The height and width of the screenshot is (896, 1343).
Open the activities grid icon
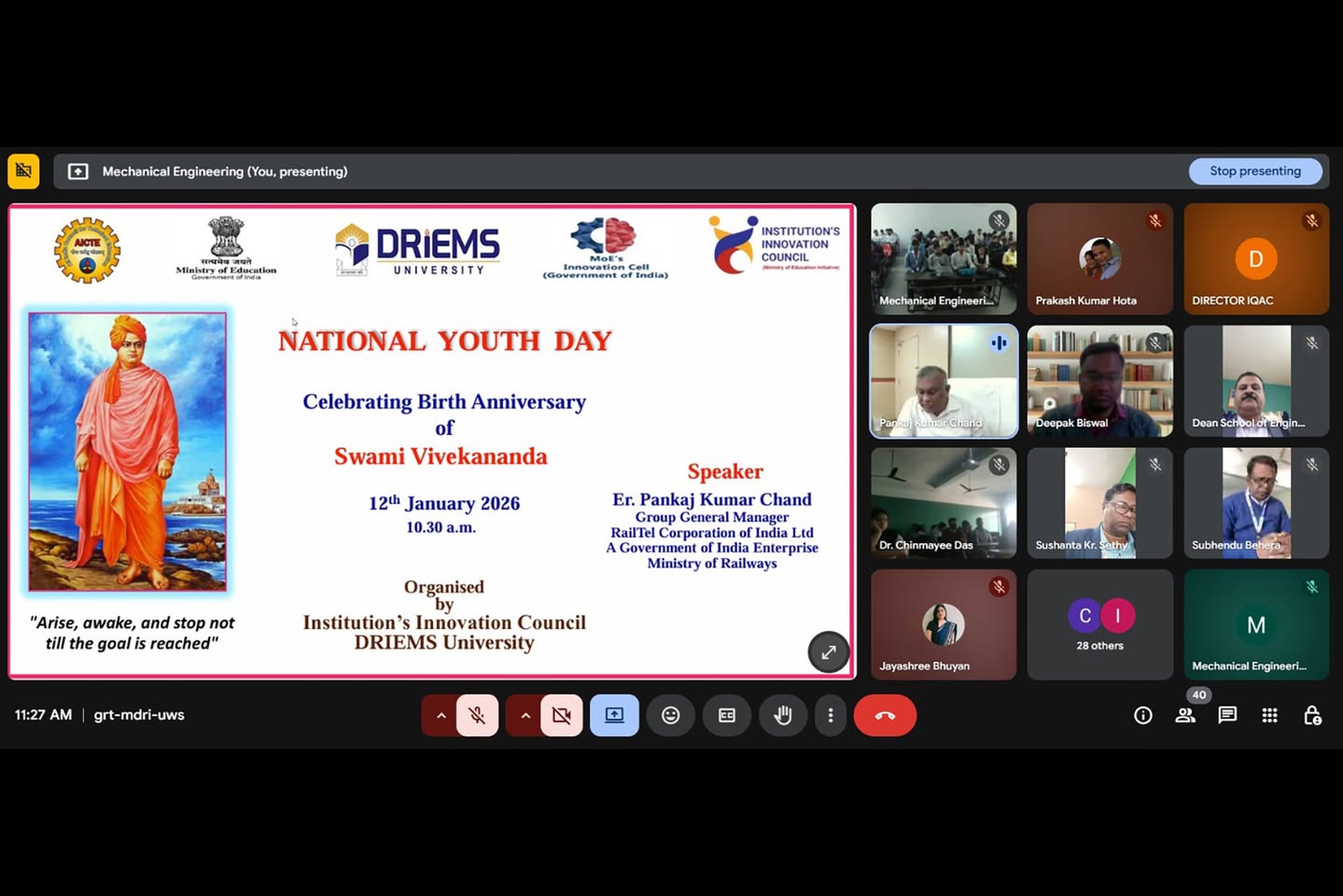click(x=1269, y=715)
